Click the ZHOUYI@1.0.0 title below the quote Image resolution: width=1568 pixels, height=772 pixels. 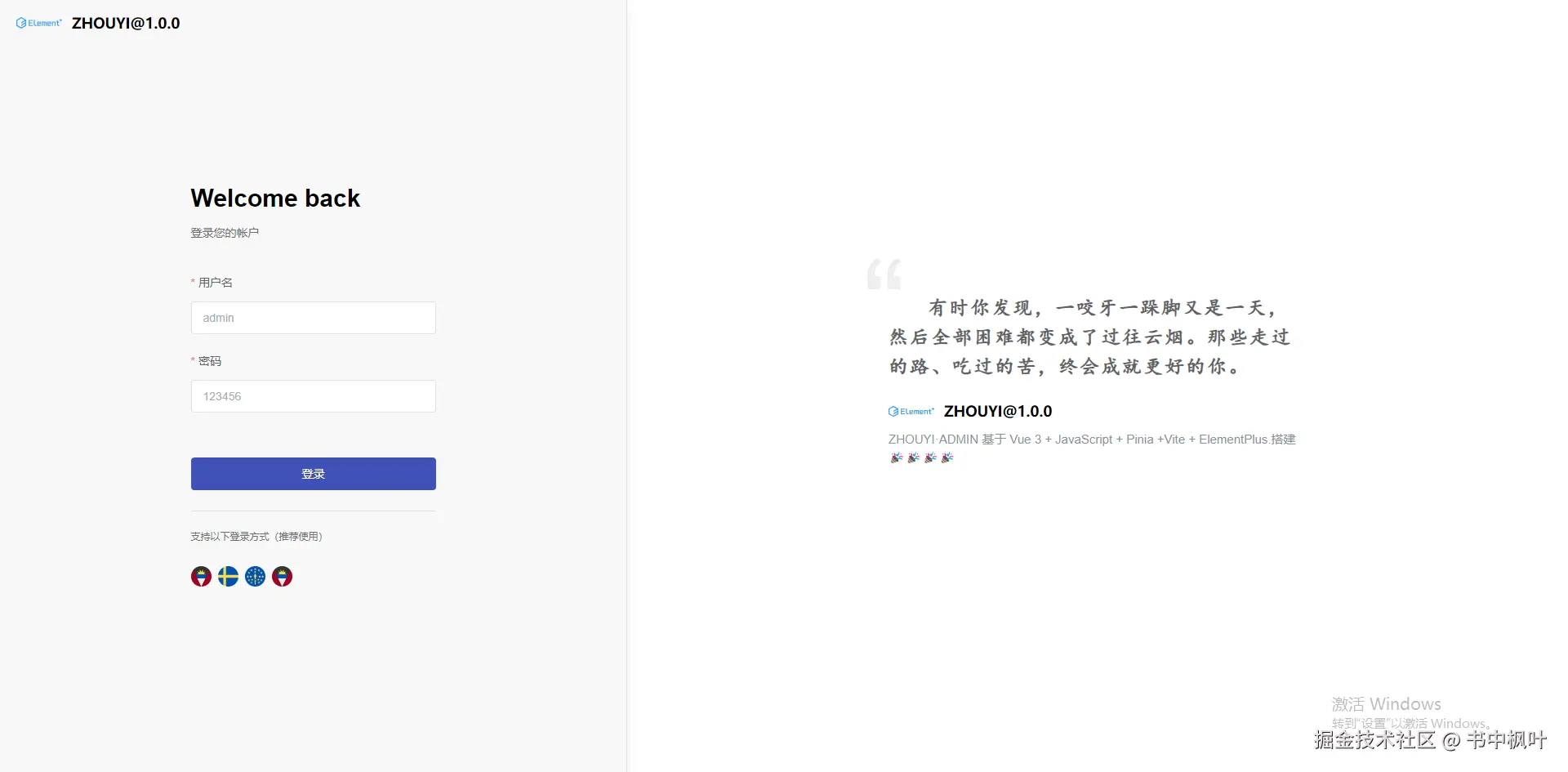998,412
